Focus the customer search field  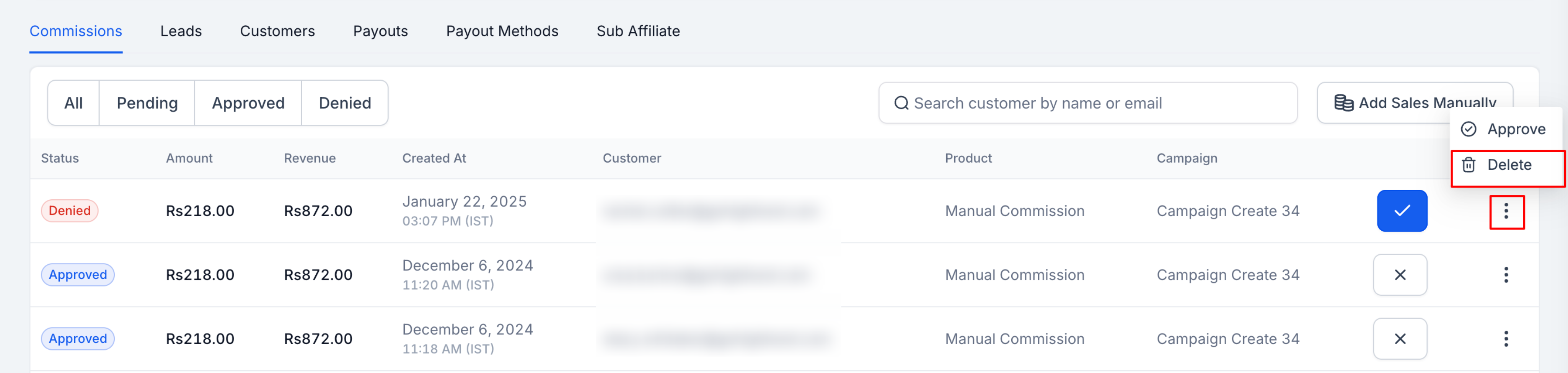click(x=1096, y=103)
